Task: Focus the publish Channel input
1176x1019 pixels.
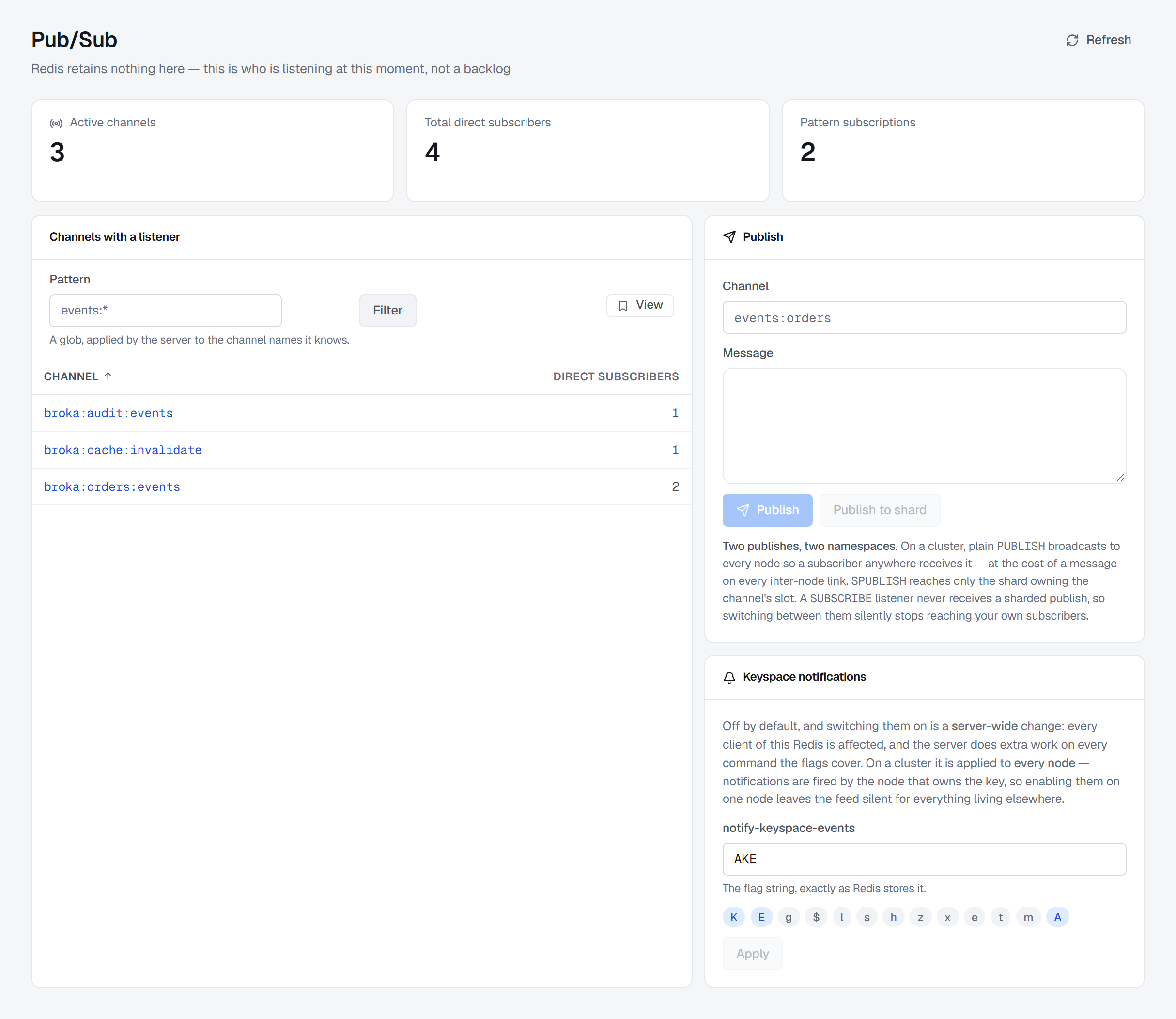Action: pyautogui.click(x=924, y=318)
